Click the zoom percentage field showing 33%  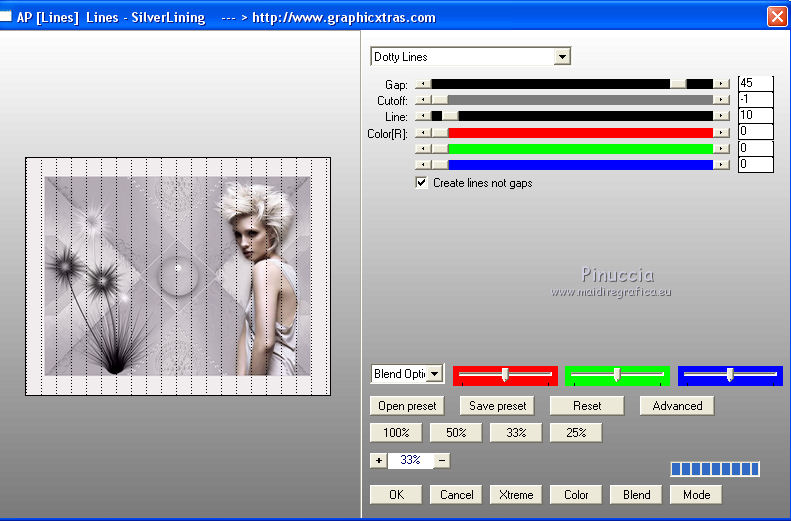410,460
